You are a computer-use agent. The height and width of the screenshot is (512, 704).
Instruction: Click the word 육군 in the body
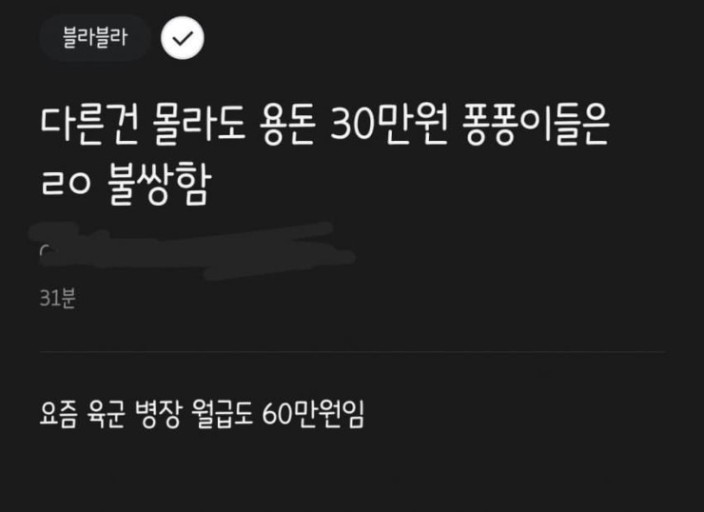(106, 413)
